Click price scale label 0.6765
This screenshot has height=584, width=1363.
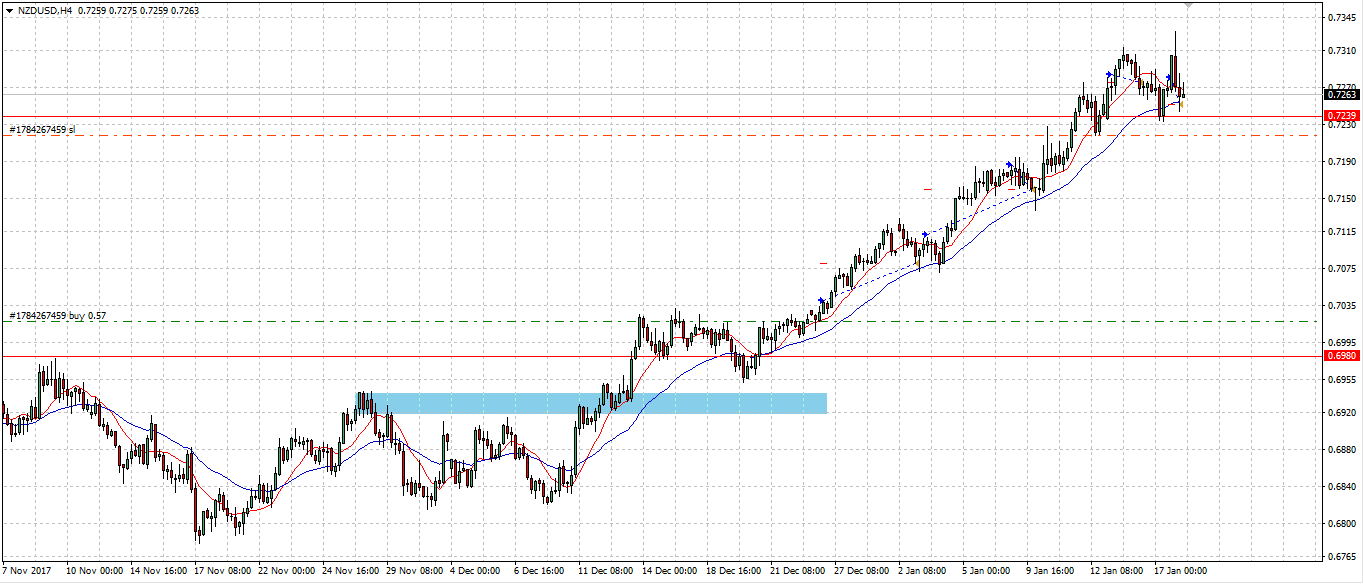click(x=1342, y=558)
